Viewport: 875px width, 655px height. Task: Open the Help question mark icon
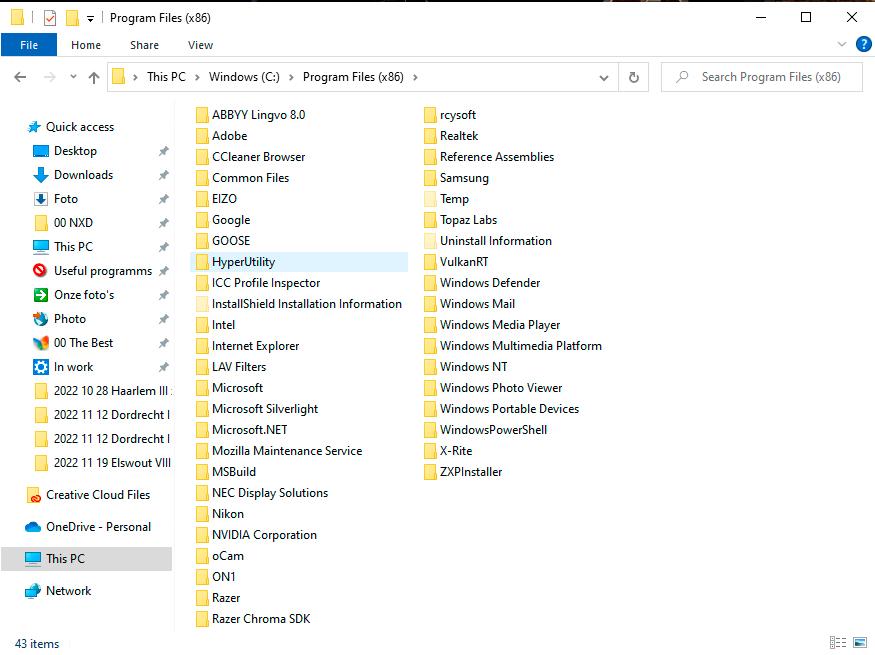(x=863, y=44)
